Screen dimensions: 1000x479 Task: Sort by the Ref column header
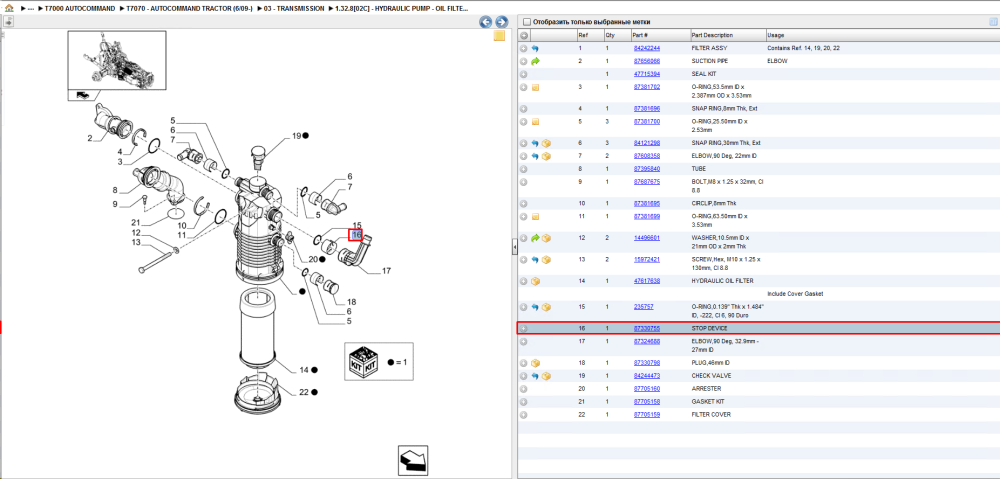tap(582, 35)
